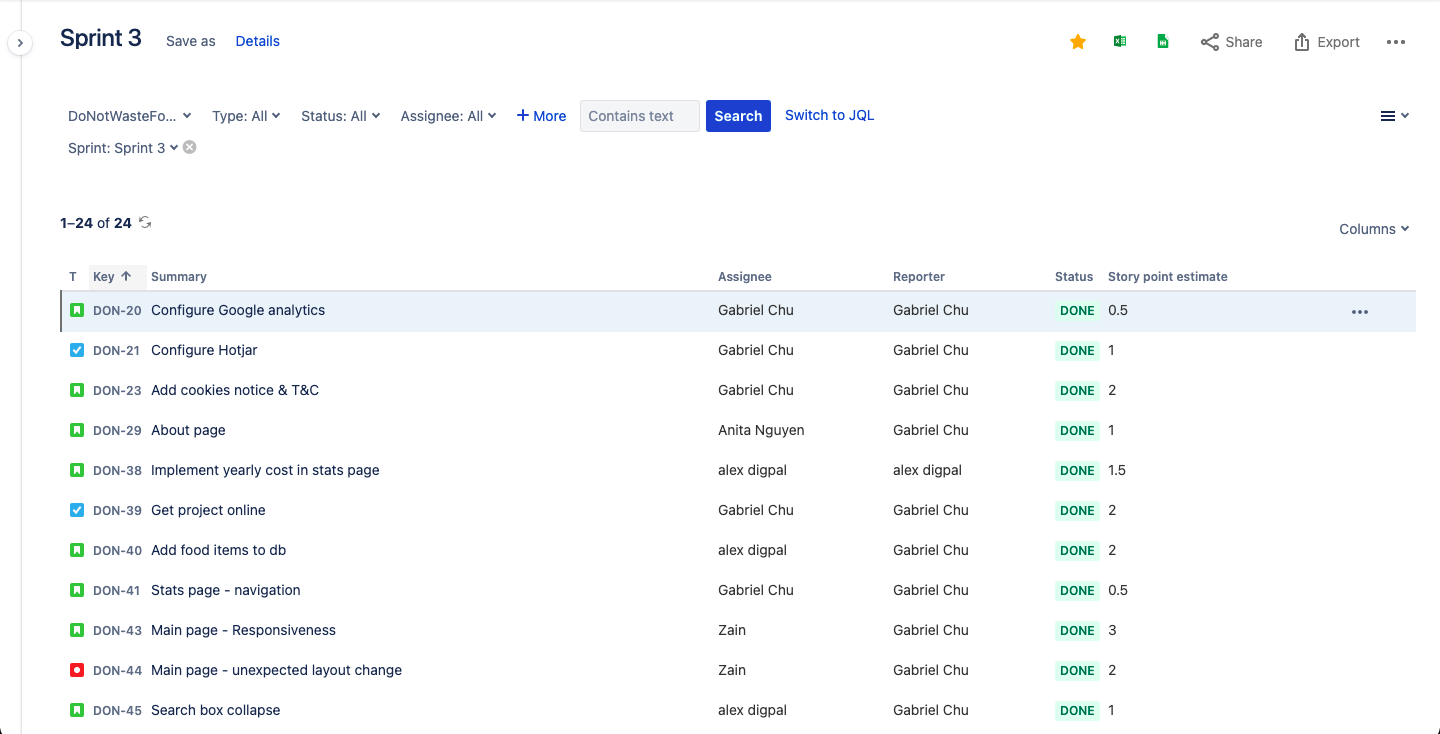Sort by the Summary column

coord(179,276)
